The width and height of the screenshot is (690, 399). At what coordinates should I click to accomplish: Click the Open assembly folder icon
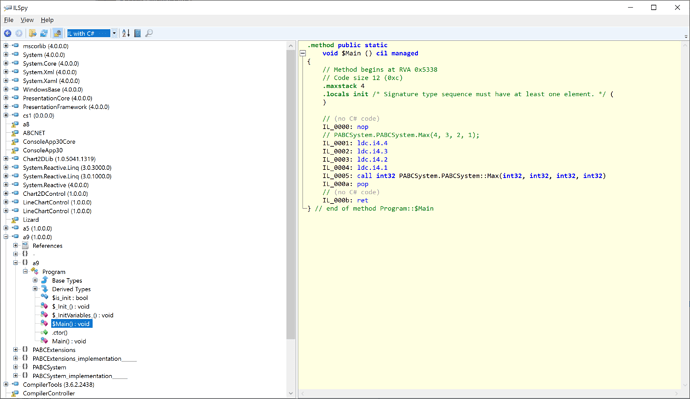(33, 33)
